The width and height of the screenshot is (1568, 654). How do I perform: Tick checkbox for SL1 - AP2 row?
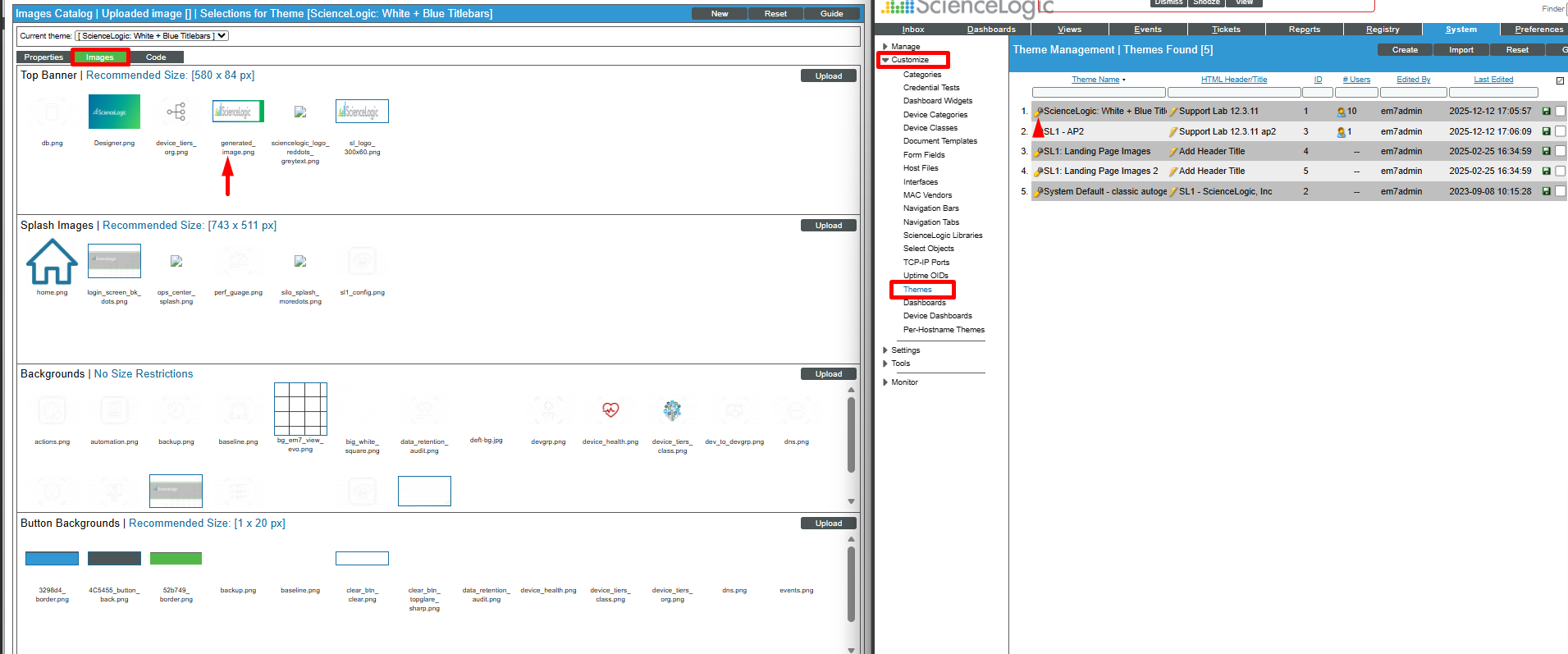coord(1561,131)
